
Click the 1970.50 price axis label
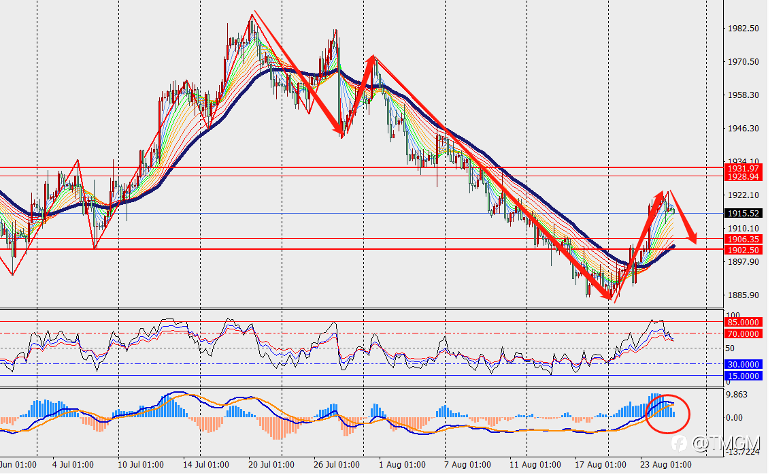743,62
